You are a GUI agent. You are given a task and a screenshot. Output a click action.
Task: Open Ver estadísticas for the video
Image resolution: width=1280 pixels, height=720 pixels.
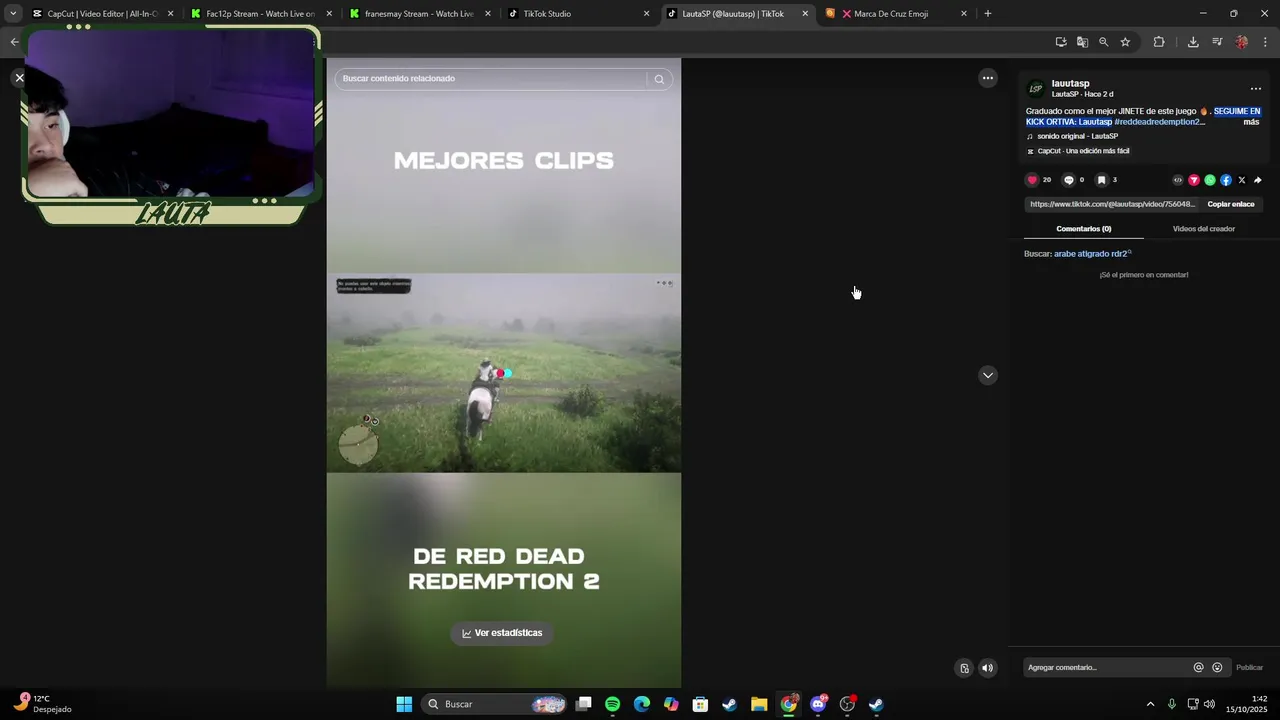[502, 633]
